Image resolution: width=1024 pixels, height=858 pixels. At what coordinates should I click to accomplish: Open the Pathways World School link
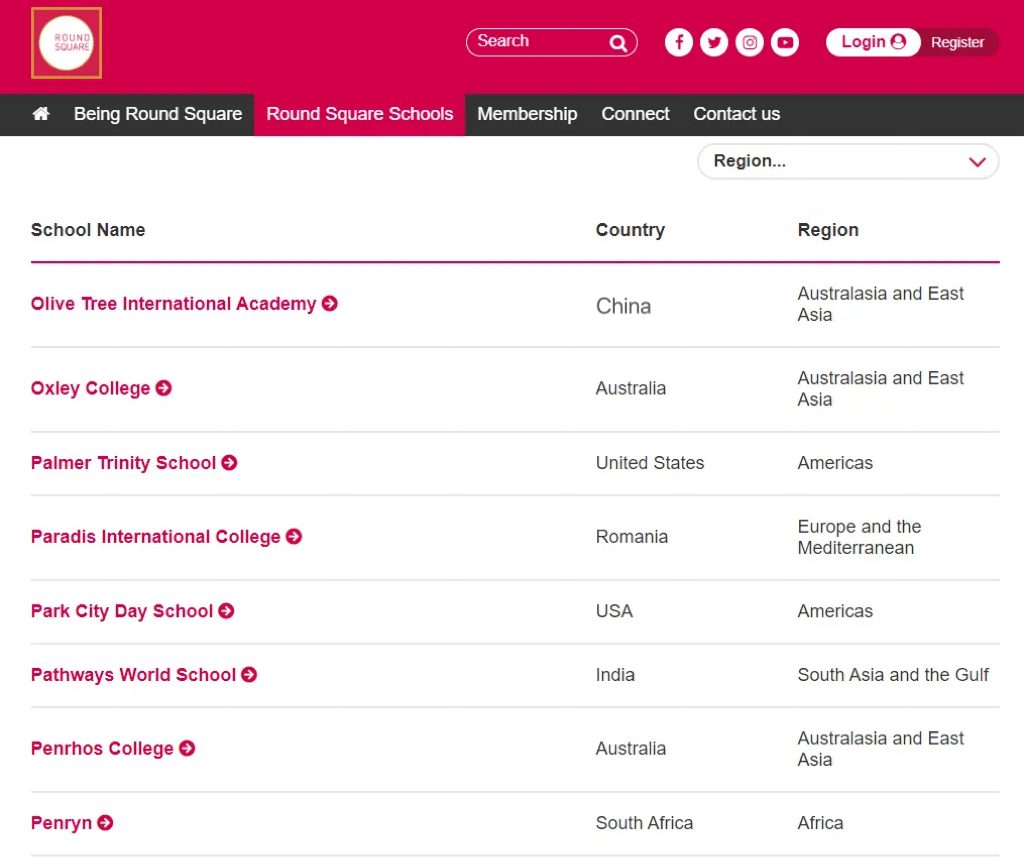click(x=133, y=675)
